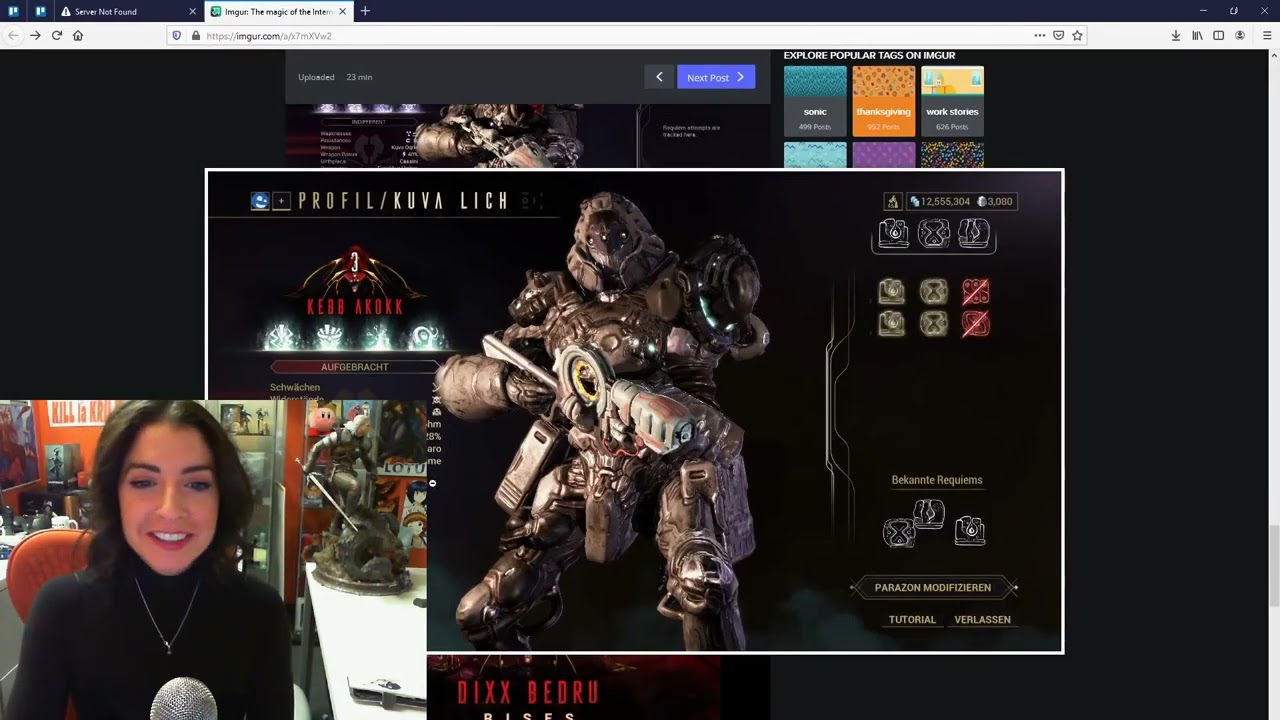
Task: Open the Firefox account menu
Action: point(1240,35)
